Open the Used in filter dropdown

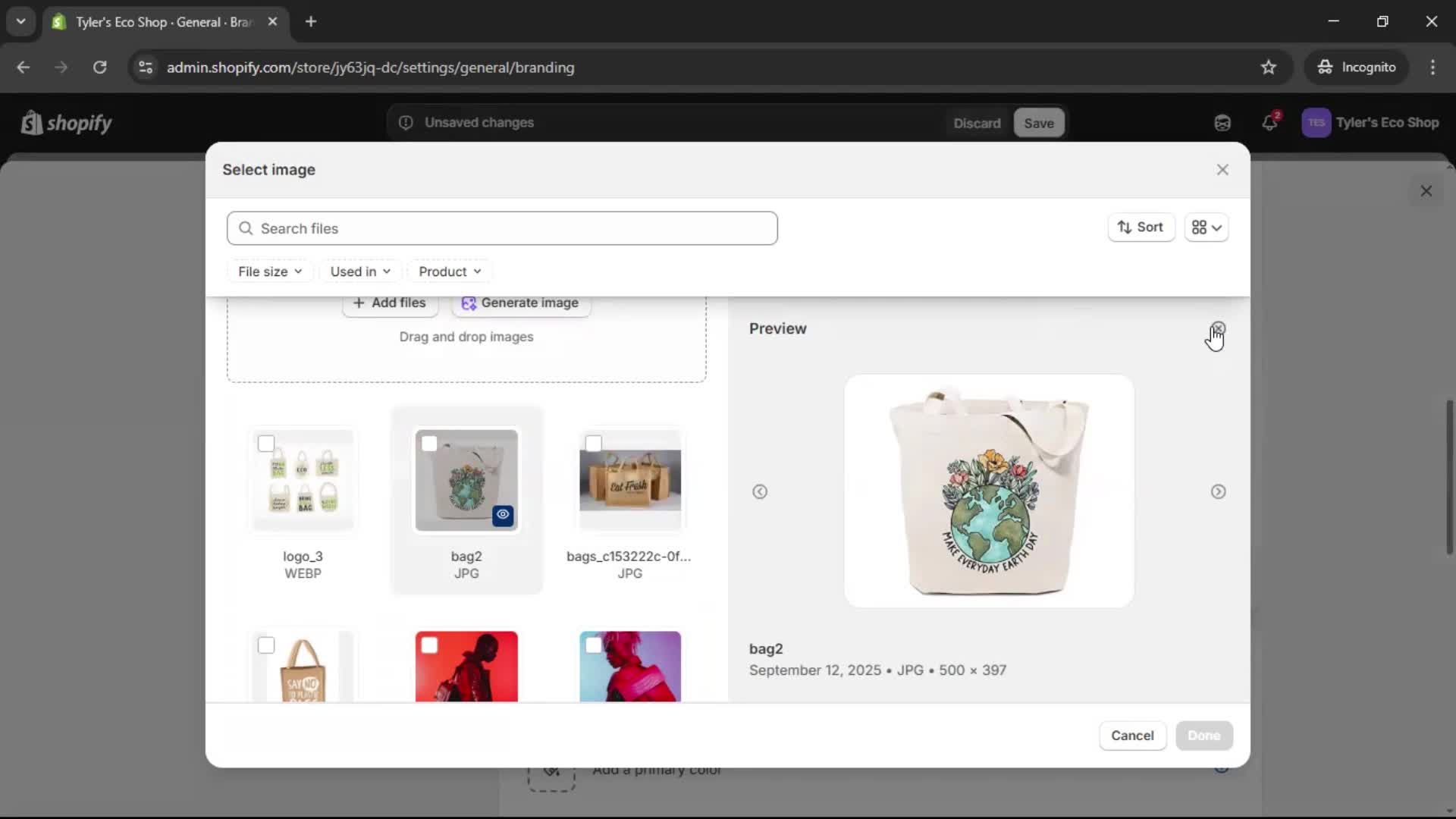coord(360,271)
